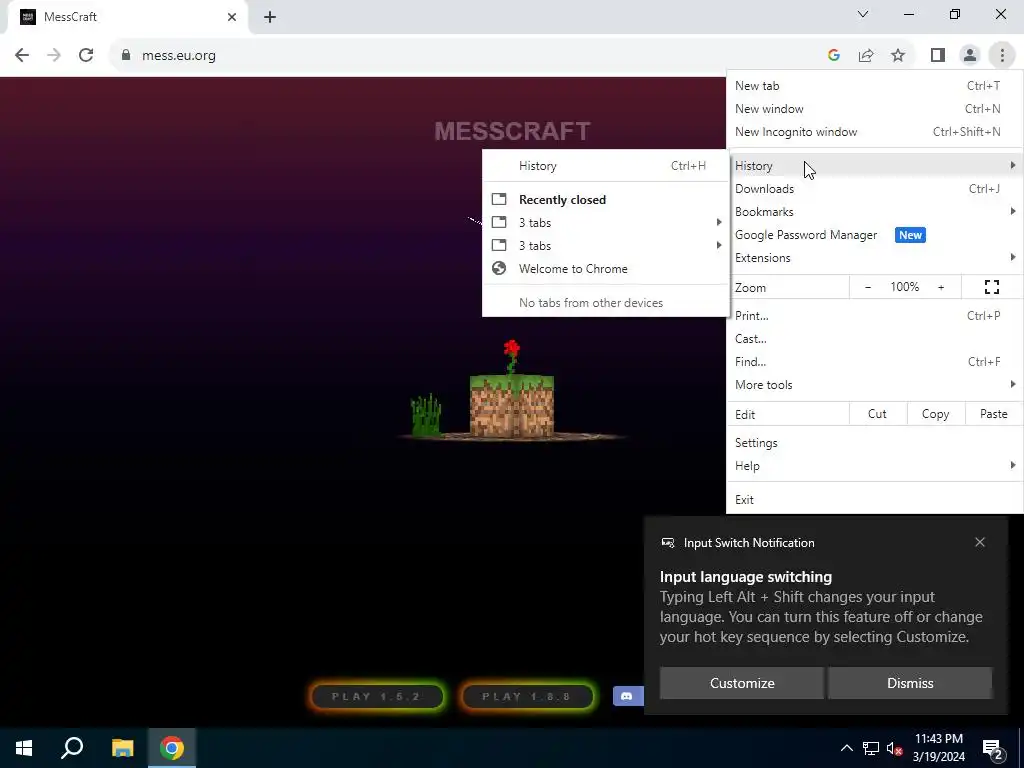
Task: Click the tab search chevron in title bar
Action: pyautogui.click(x=863, y=14)
